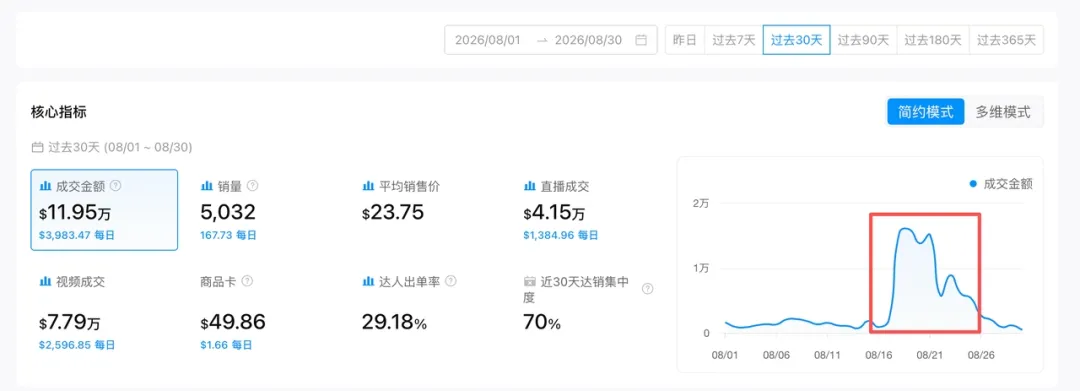Select the 成交金额 metric card
This screenshot has height=391, width=1080.
(x=104, y=210)
